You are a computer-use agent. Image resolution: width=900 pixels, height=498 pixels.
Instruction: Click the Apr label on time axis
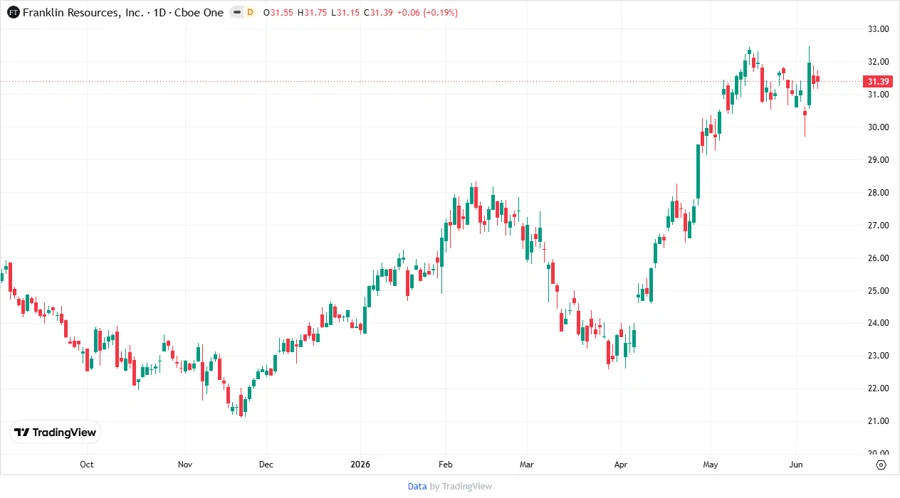click(620, 465)
